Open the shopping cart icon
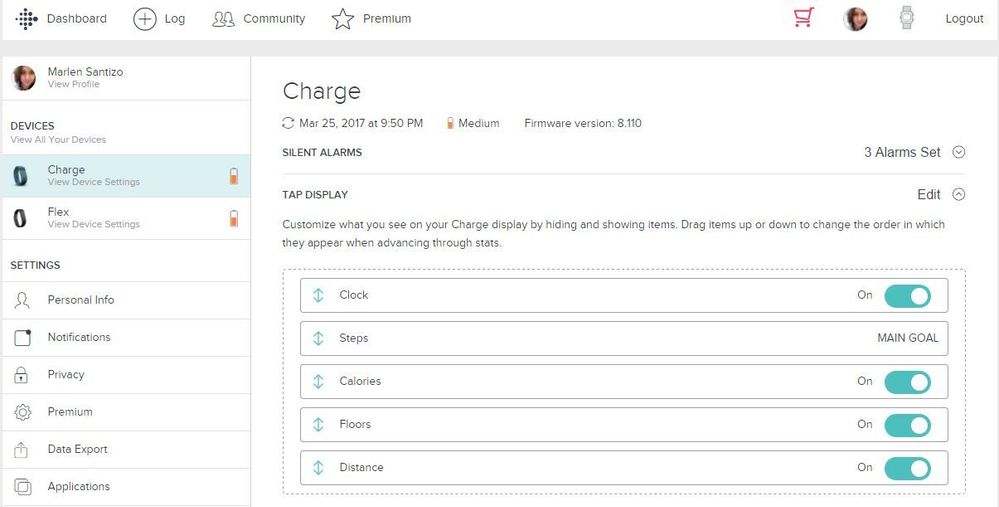Image resolution: width=999 pixels, height=507 pixels. point(803,18)
